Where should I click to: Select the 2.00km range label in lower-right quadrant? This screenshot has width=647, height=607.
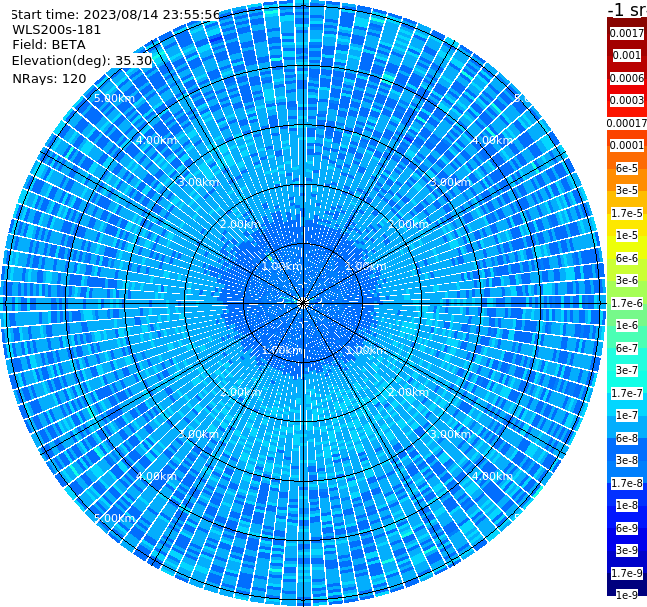tap(408, 392)
